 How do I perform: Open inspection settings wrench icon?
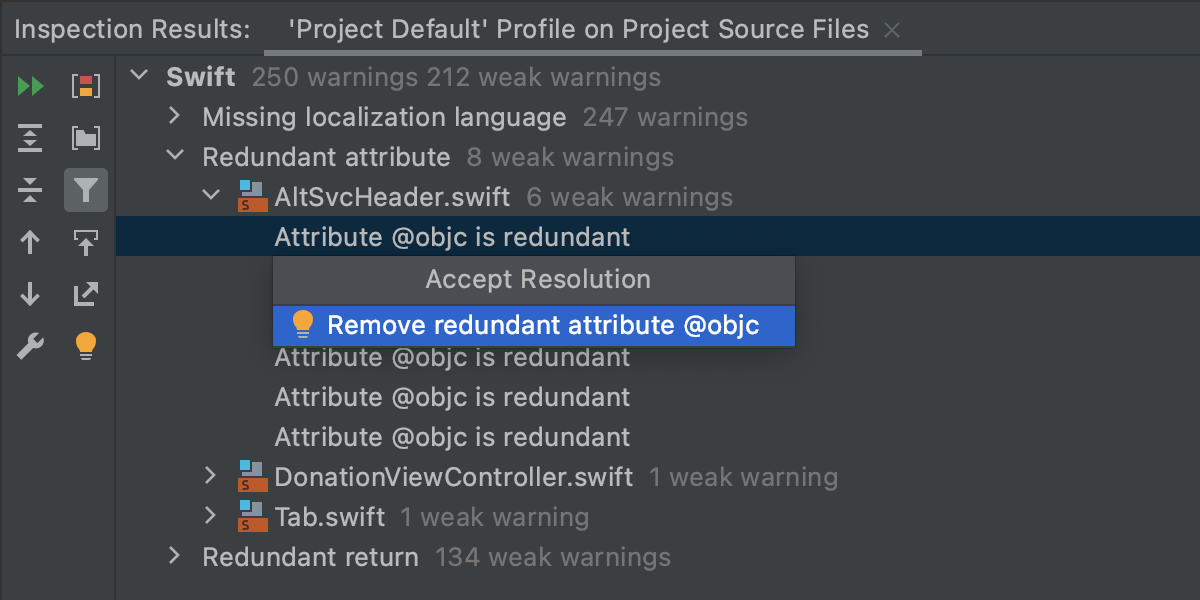[31, 347]
